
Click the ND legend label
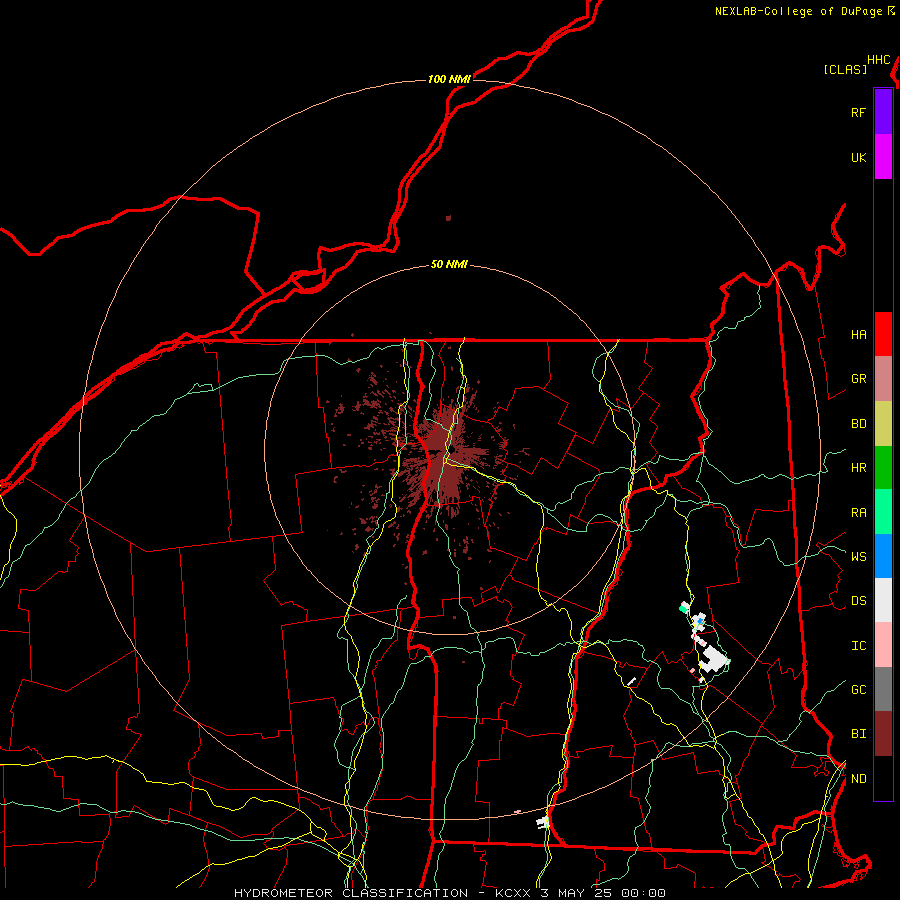click(x=858, y=778)
